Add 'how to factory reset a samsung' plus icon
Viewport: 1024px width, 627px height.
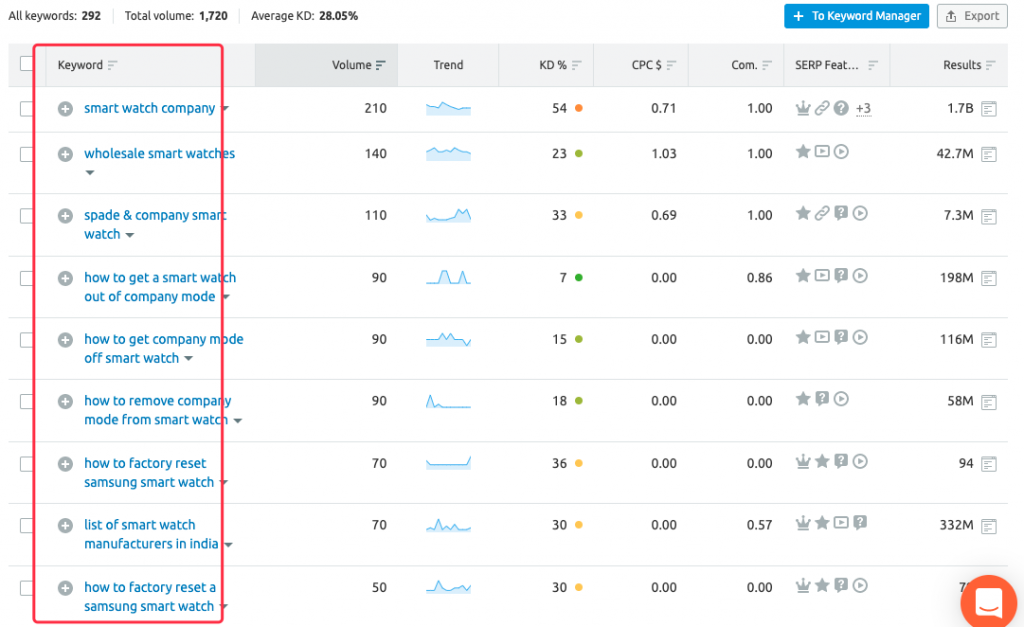[x=65, y=588]
